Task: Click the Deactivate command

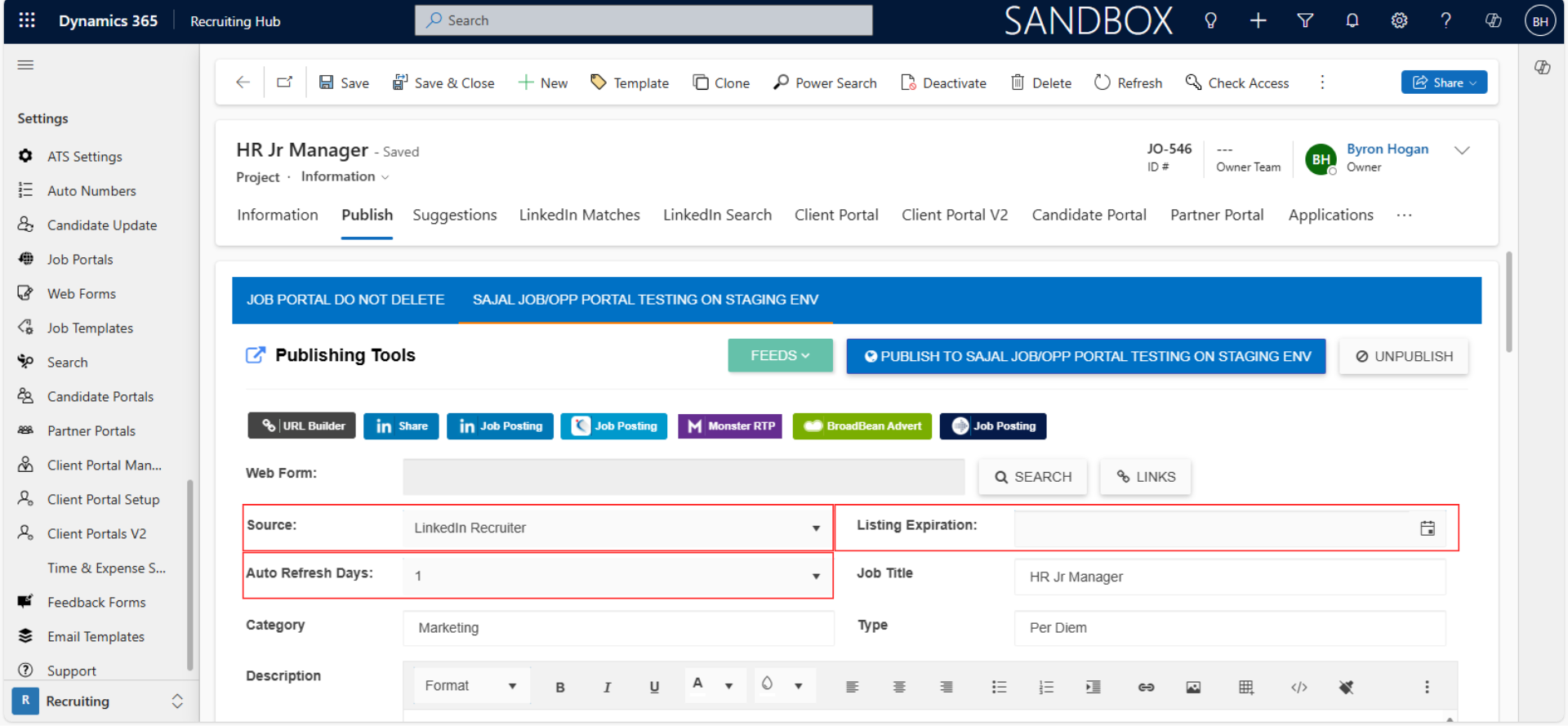Action: pyautogui.click(x=943, y=82)
